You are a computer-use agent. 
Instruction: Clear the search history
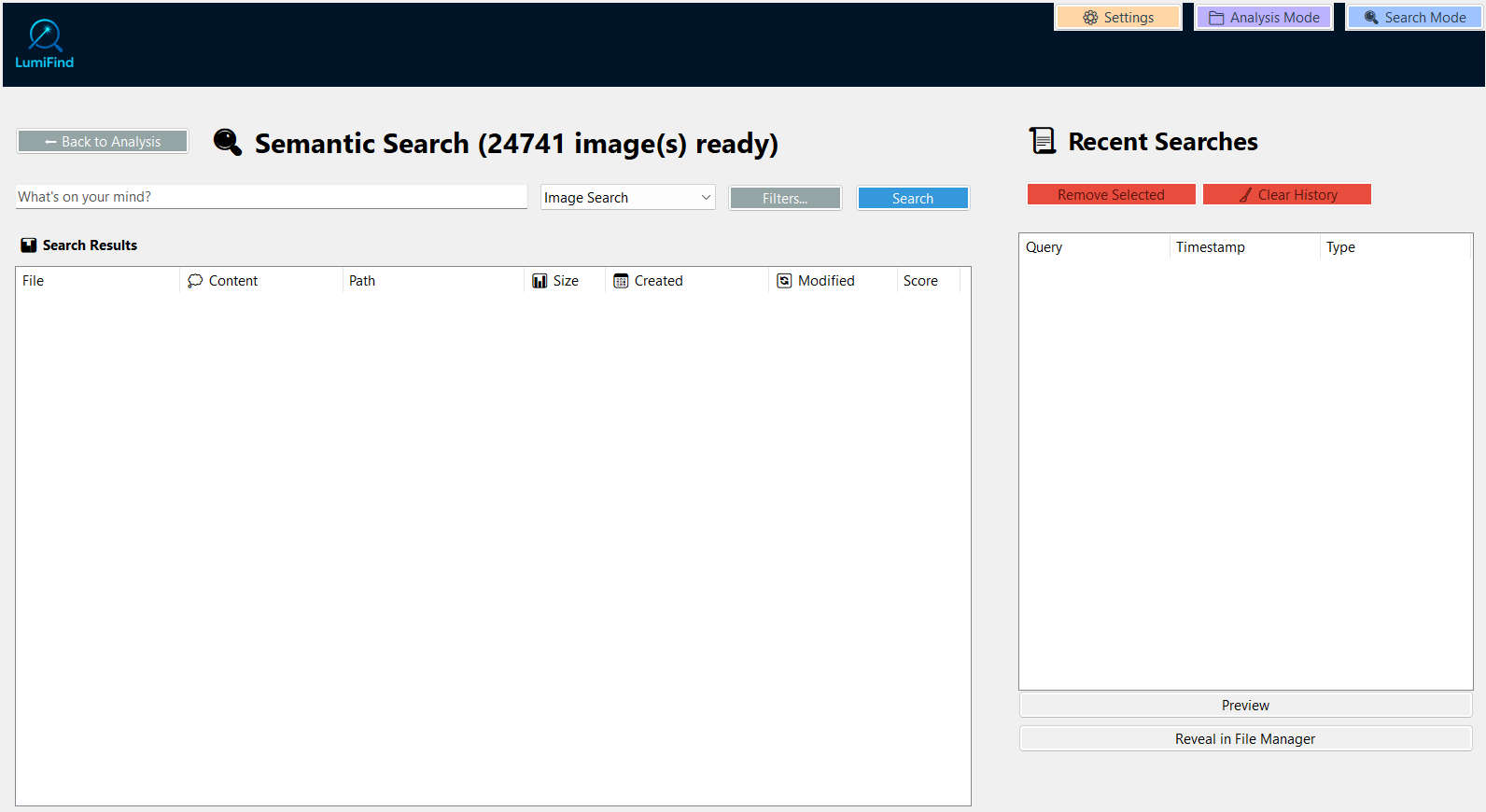[x=1287, y=194]
